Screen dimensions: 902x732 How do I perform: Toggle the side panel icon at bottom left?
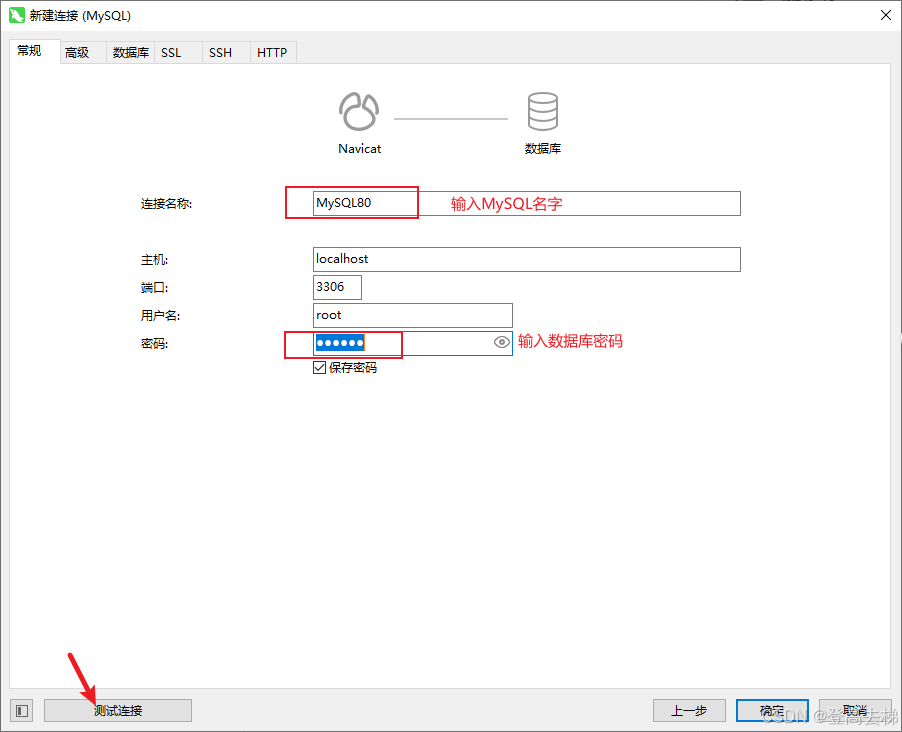point(22,711)
